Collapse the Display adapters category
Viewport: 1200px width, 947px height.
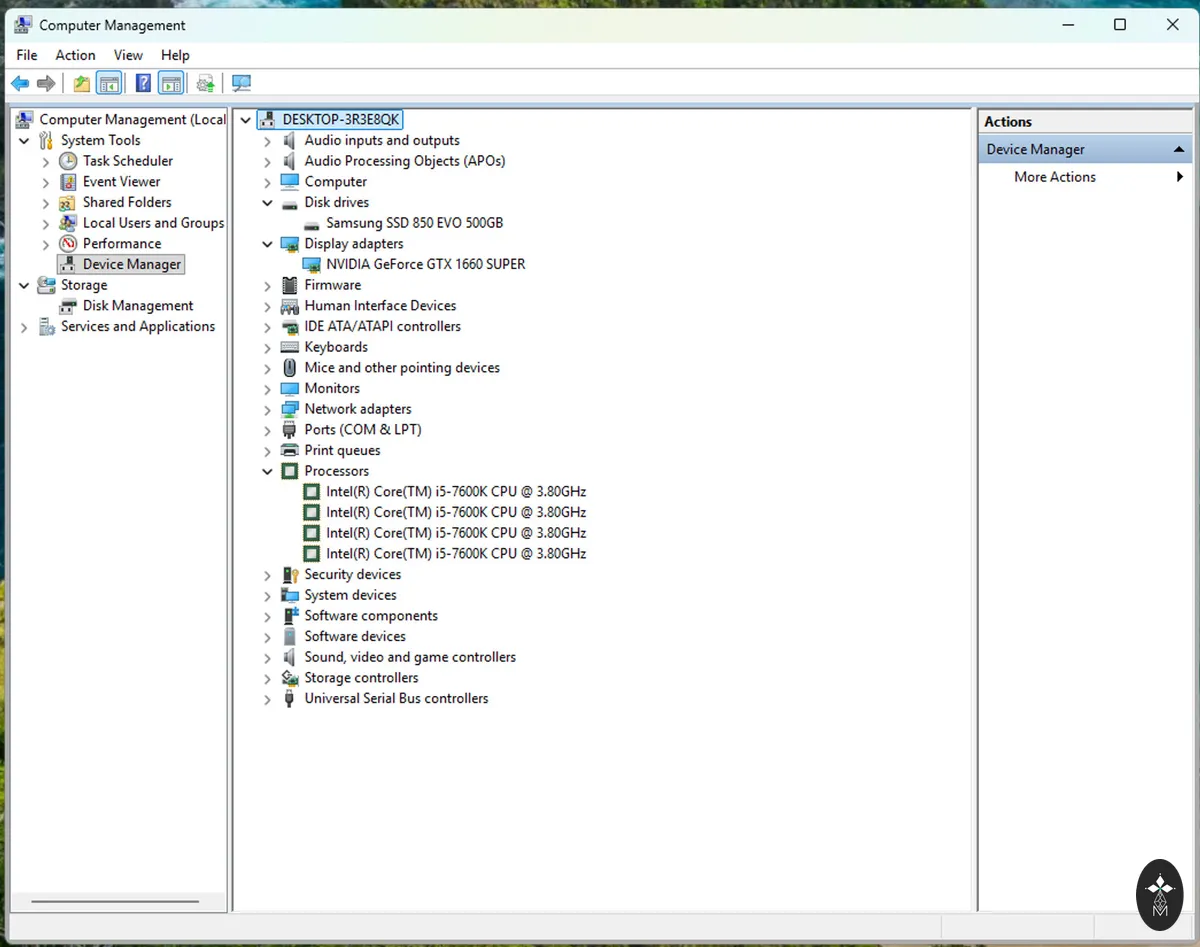pyautogui.click(x=267, y=244)
